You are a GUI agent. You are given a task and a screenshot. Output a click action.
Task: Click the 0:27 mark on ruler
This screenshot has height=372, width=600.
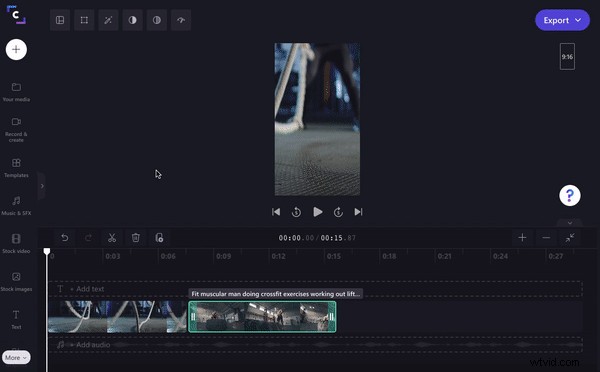tap(556, 256)
